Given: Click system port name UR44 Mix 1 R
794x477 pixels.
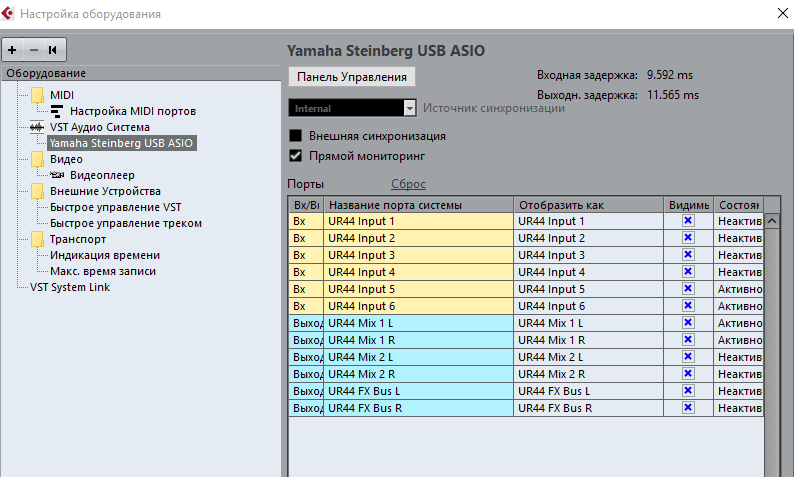Looking at the screenshot, I should click(x=418, y=340).
